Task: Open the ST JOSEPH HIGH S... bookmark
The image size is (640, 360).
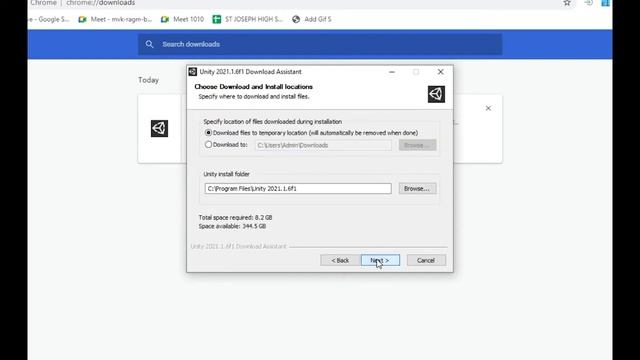Action: tap(248, 19)
